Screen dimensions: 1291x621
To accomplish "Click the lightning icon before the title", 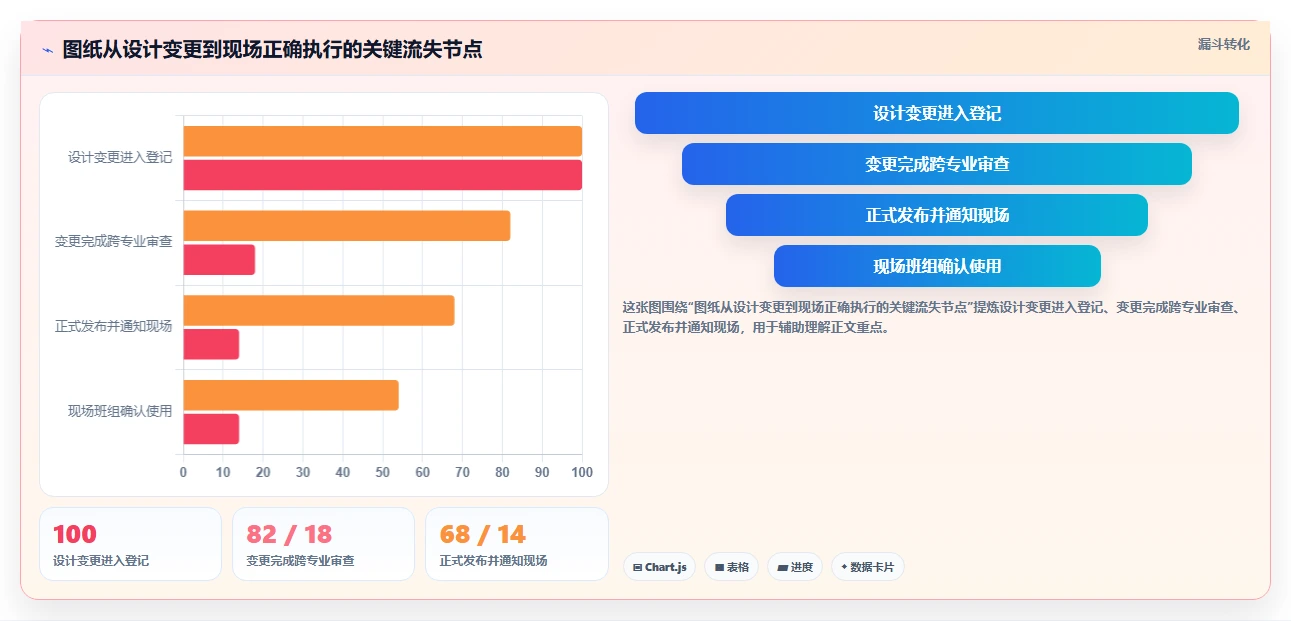I will point(48,50).
